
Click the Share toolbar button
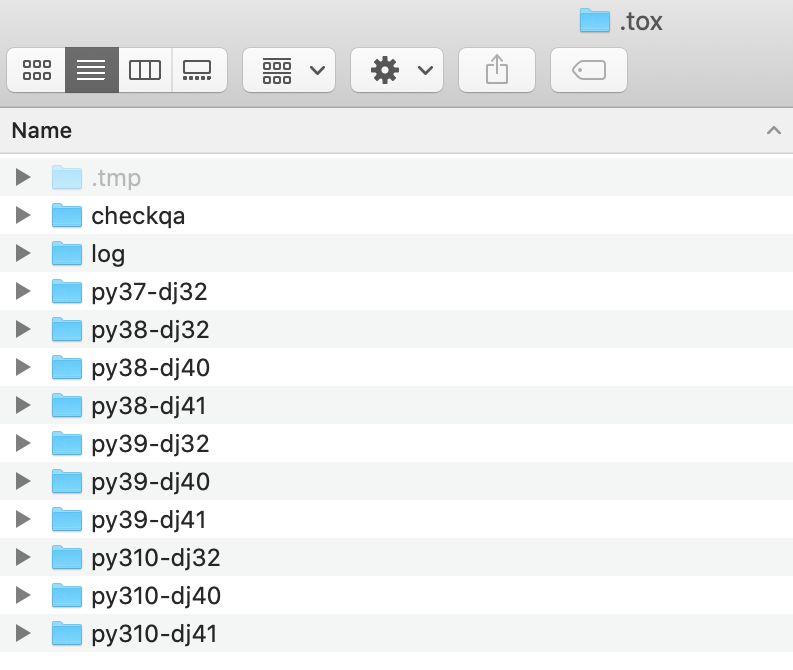(497, 70)
